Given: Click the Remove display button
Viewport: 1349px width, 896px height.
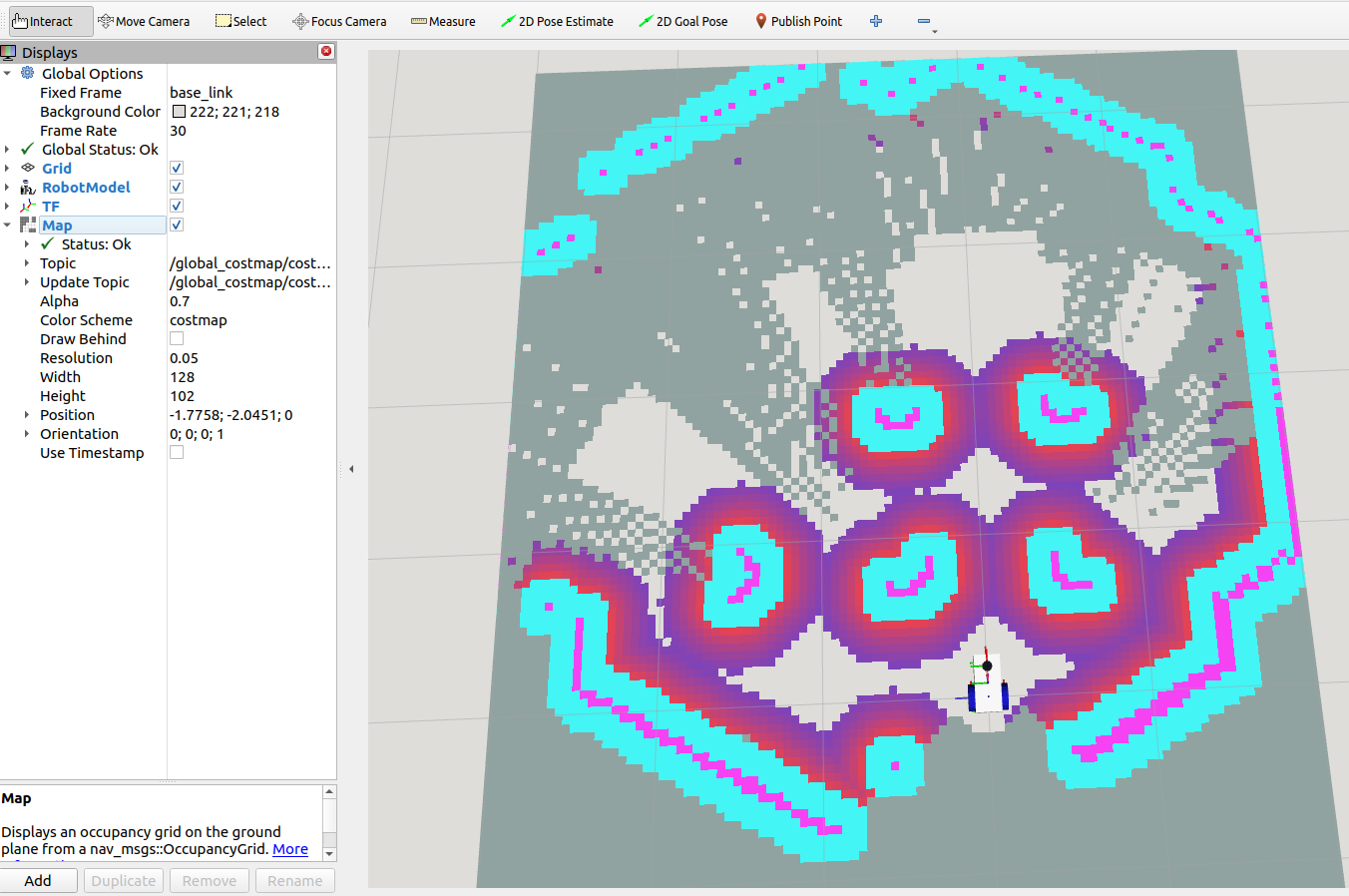Looking at the screenshot, I should click(210, 880).
